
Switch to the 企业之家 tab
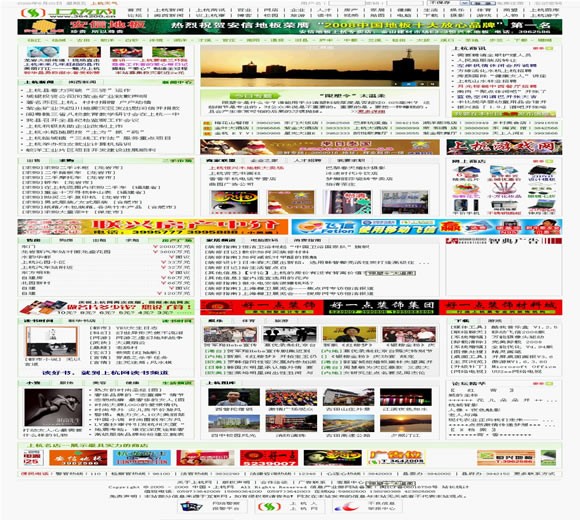tap(264, 161)
